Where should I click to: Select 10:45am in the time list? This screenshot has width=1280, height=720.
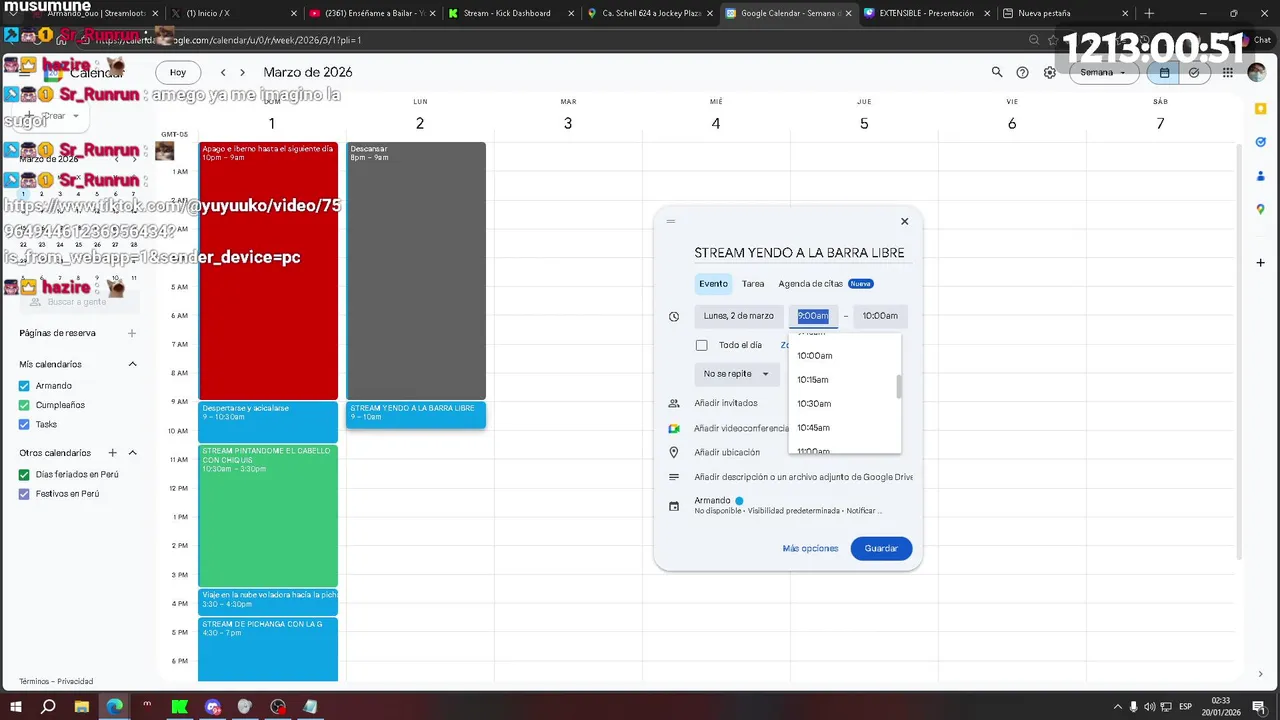[x=845, y=428]
